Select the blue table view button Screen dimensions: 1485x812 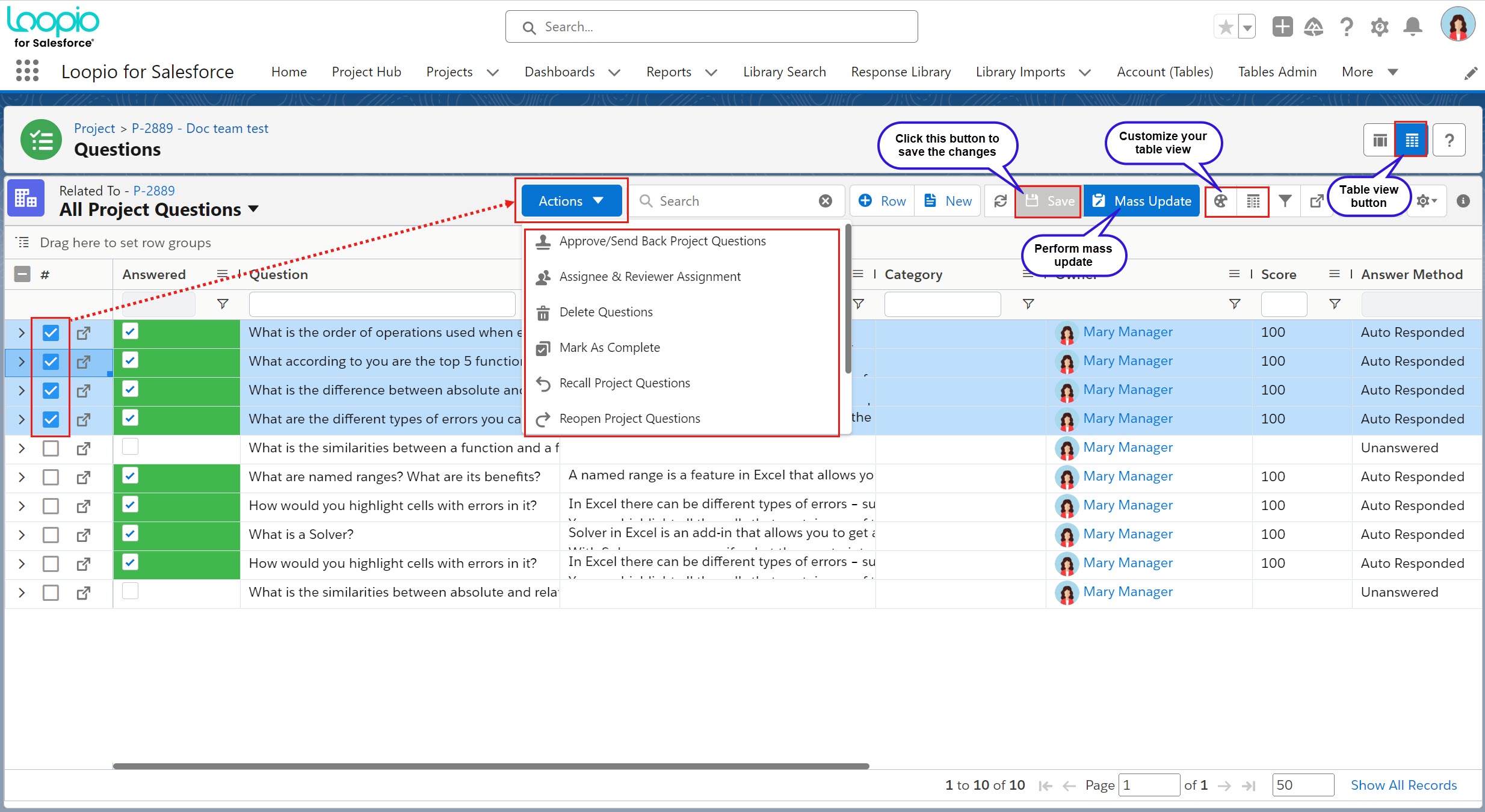coord(1412,140)
